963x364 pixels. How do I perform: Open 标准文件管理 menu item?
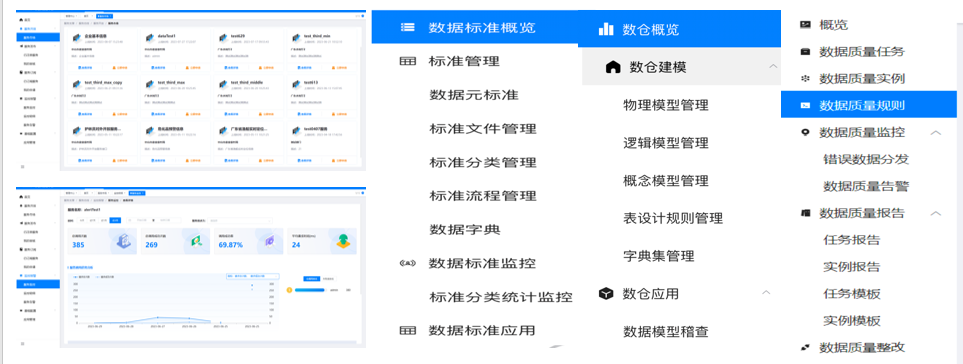(483, 129)
